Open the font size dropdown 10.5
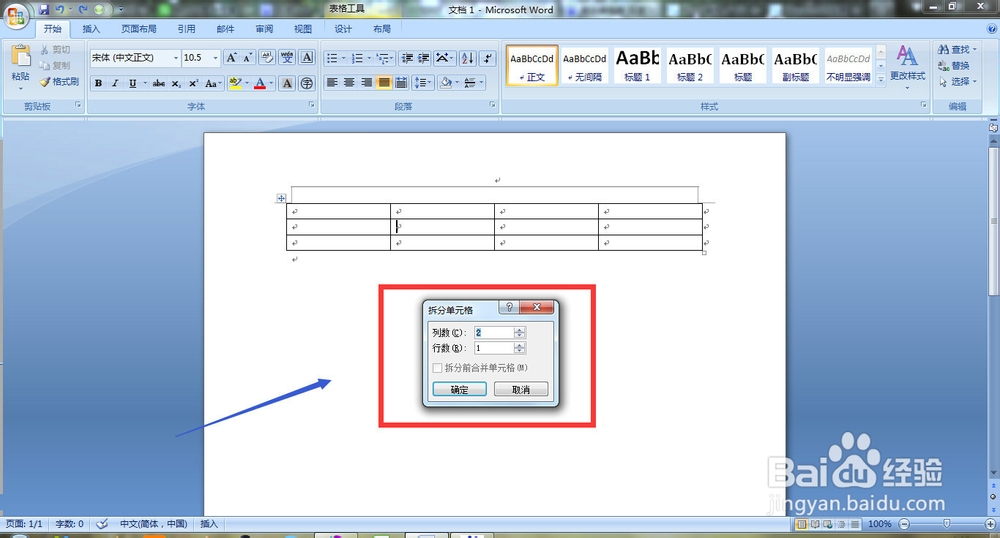This screenshot has width=1000, height=538. [x=215, y=58]
